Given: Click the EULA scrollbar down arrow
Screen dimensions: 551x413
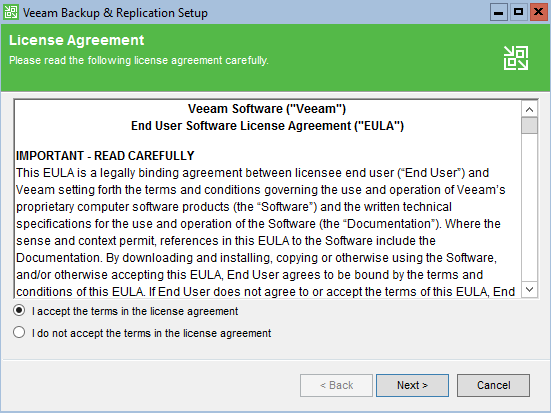Looking at the screenshot, I should pos(530,290).
